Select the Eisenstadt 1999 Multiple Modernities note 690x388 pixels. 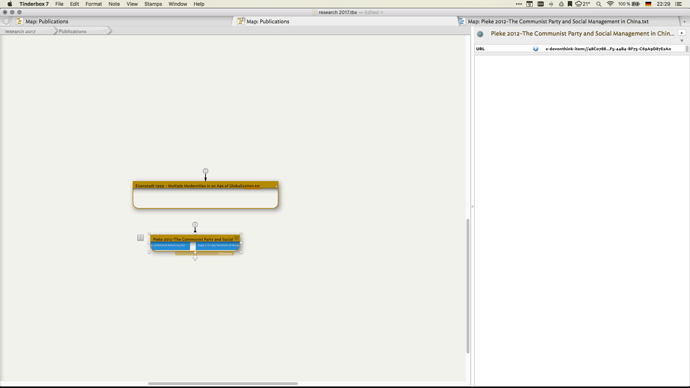pos(206,195)
